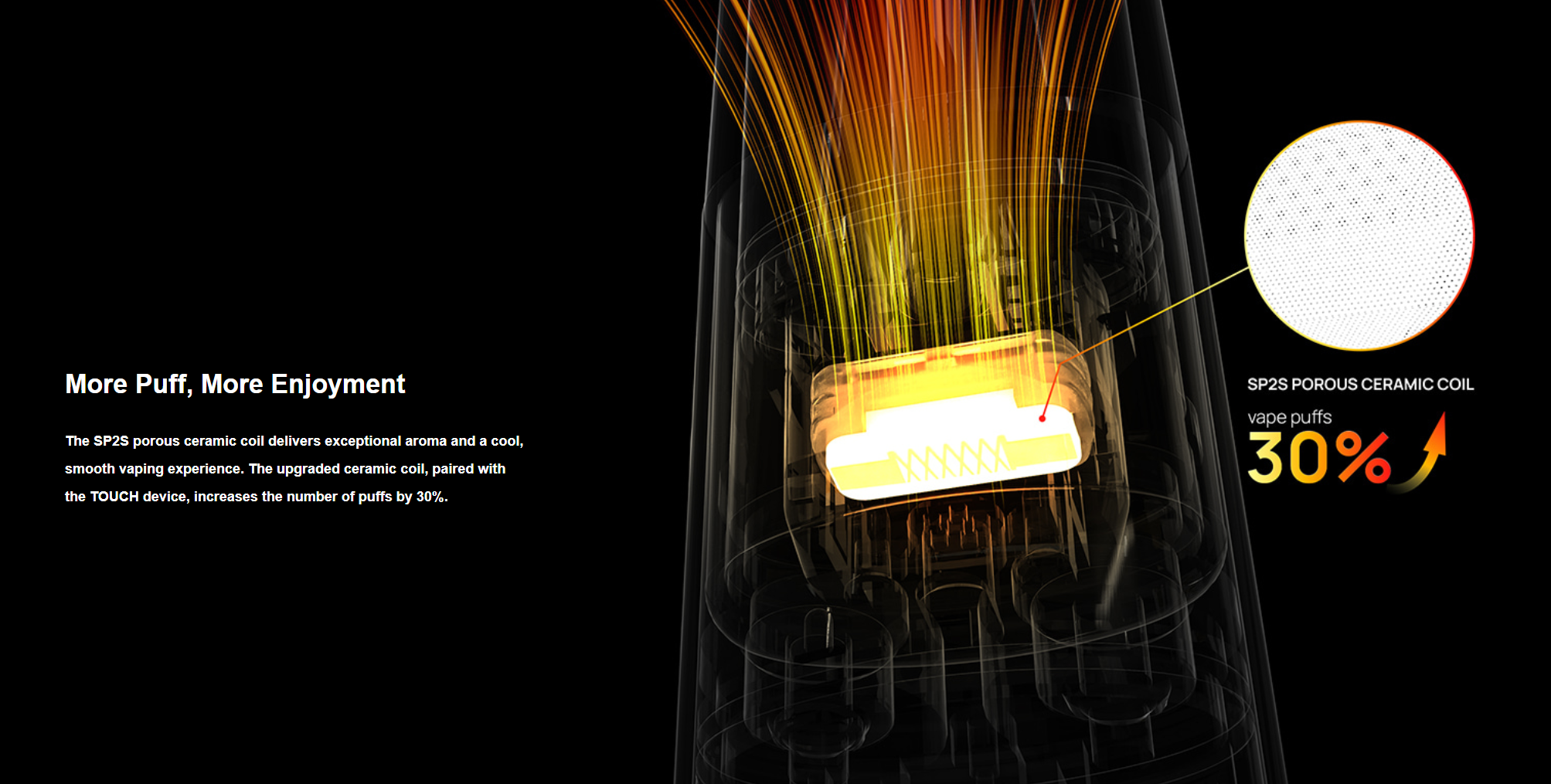Click the line starting "smooth vaping experience"
Image resolution: width=1551 pixels, height=784 pixels.
click(x=284, y=469)
